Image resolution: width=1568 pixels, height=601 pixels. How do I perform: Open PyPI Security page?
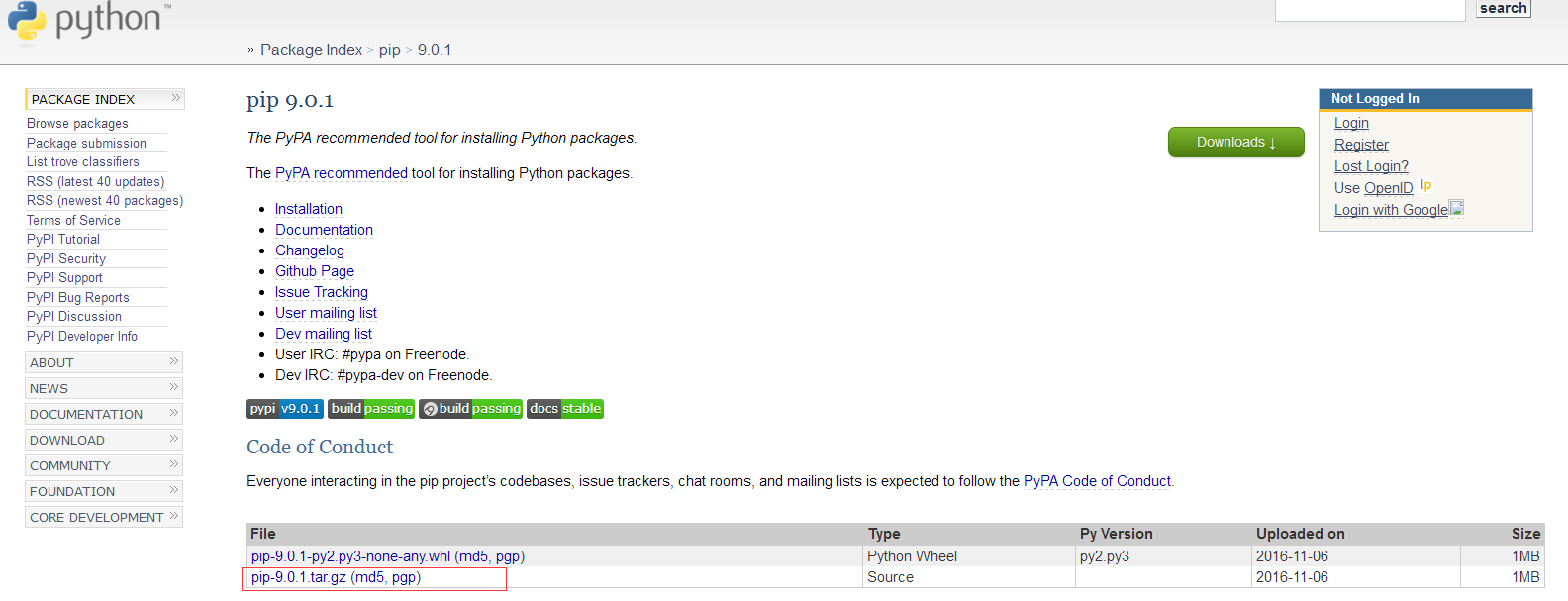coord(66,258)
